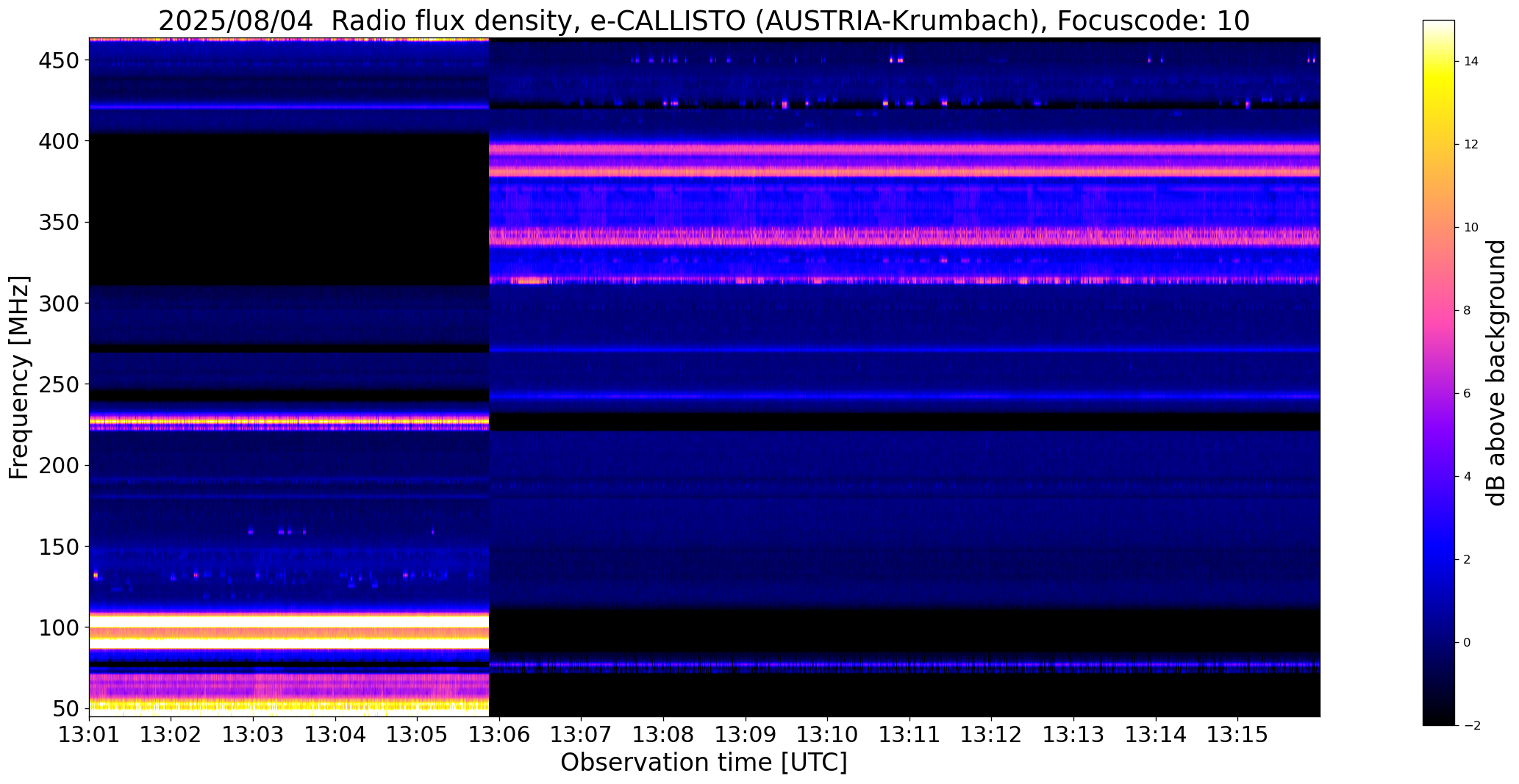The width and height of the screenshot is (1519, 784).
Task: Click the "dB above background" colorbar label
Action: (x=1495, y=373)
